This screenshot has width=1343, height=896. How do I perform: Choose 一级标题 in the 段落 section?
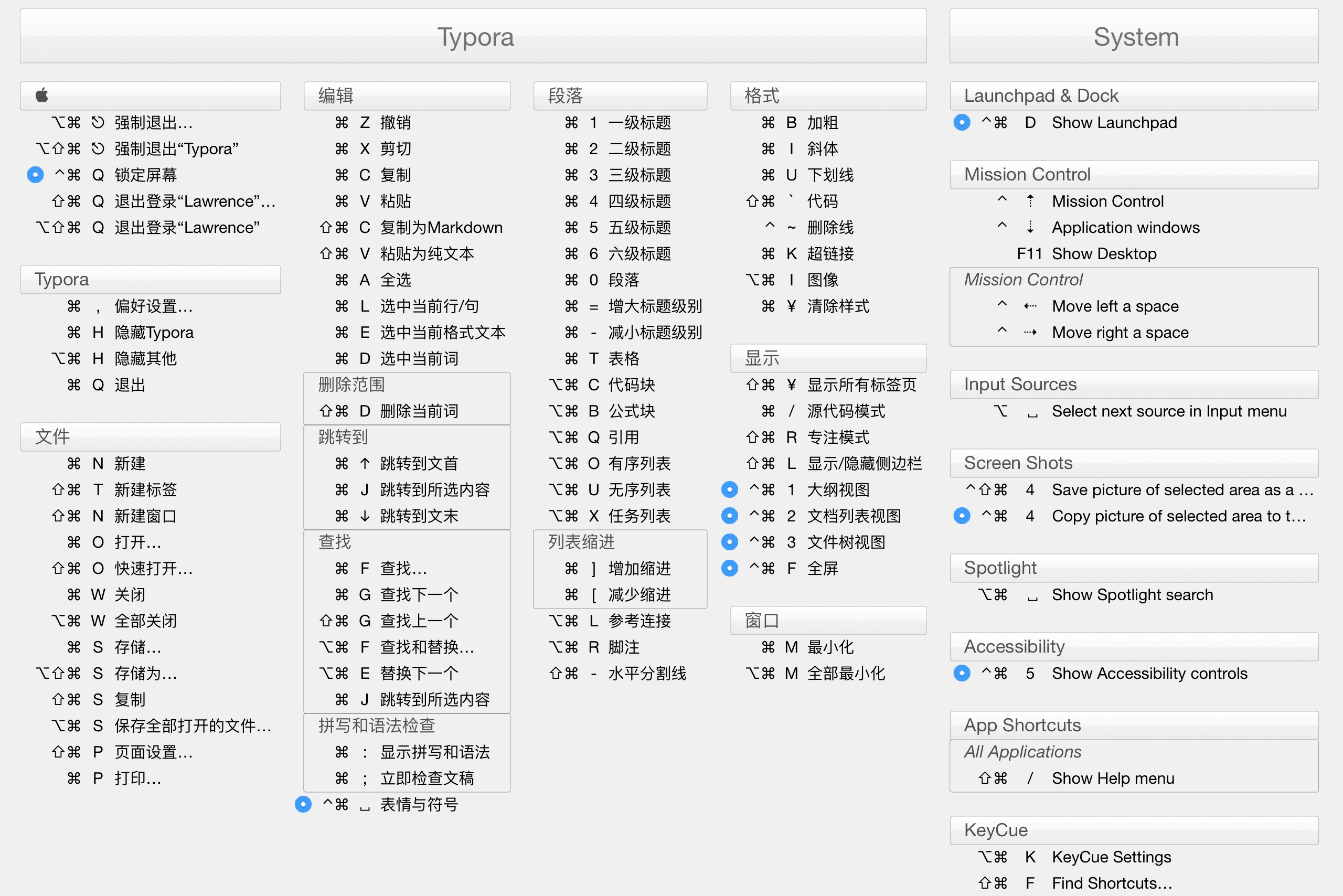click(x=618, y=122)
